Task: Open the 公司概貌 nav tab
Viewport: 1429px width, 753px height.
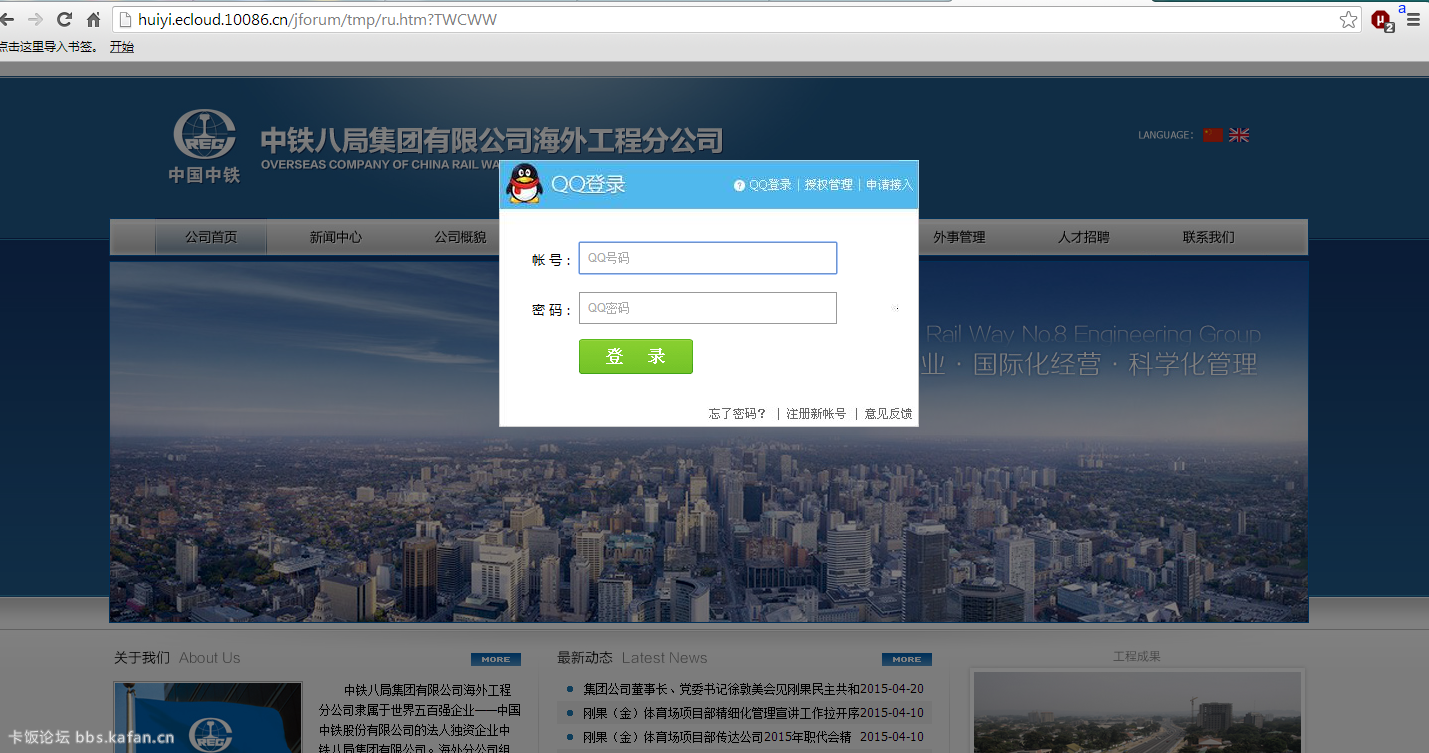Action: 460,238
